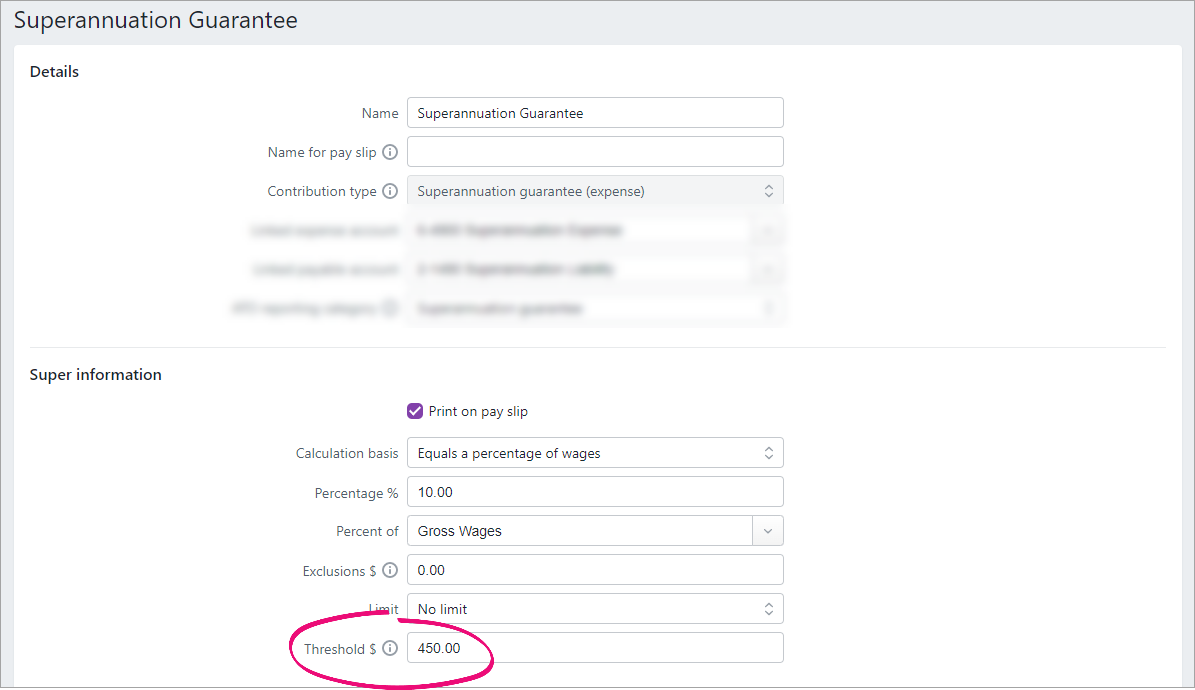The width and height of the screenshot is (1195, 690).
Task: Click the Linked payable account arrow button
Action: tap(767, 270)
